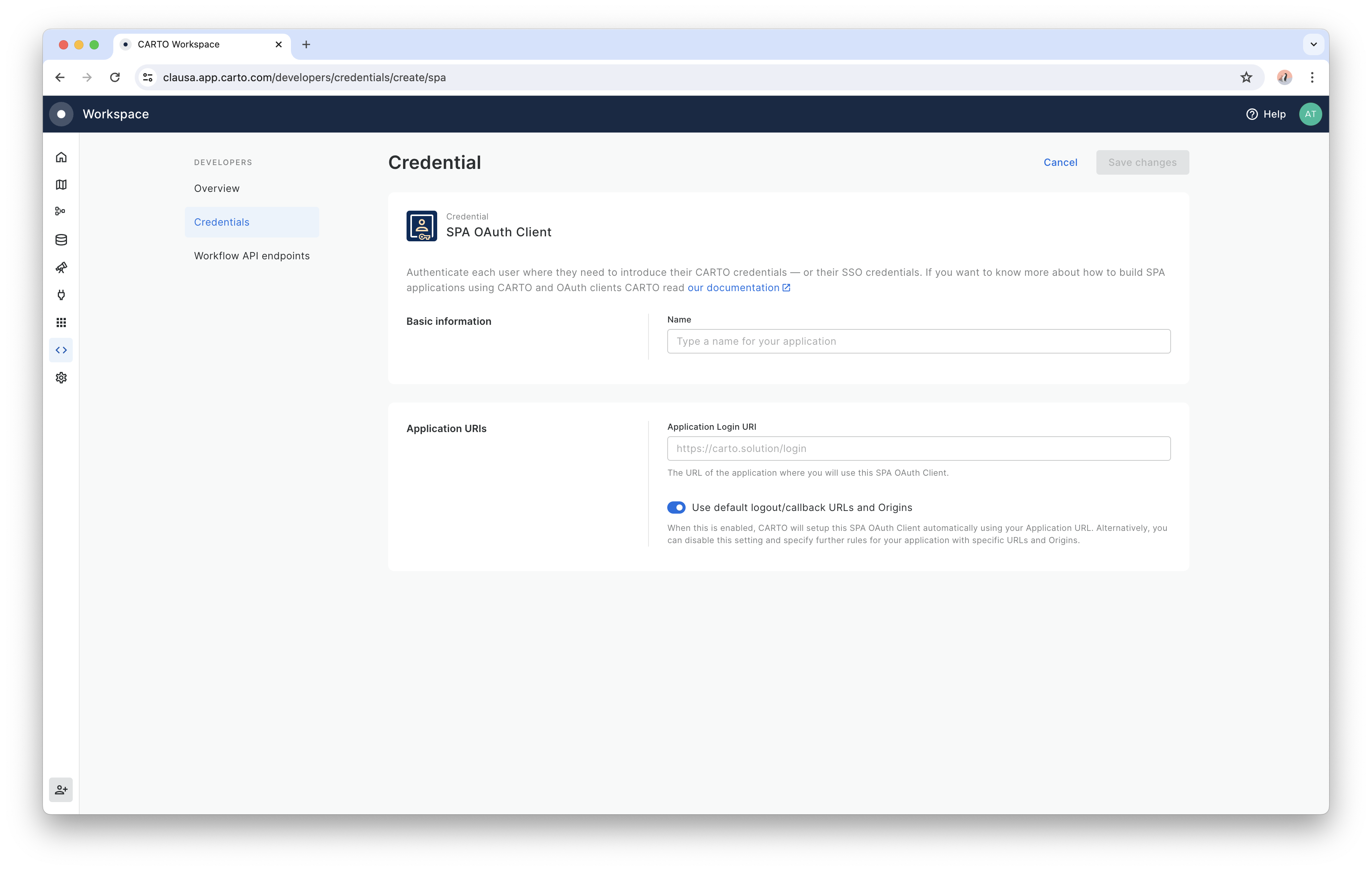This screenshot has width=1372, height=871.
Task: Open Data Observatory telescope icon
Action: [61, 267]
